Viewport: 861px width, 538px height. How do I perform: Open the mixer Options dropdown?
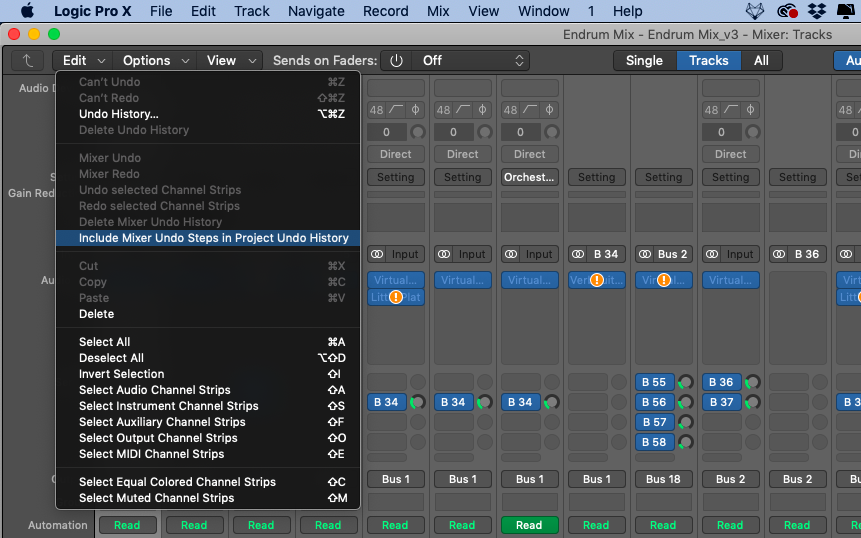click(x=156, y=60)
